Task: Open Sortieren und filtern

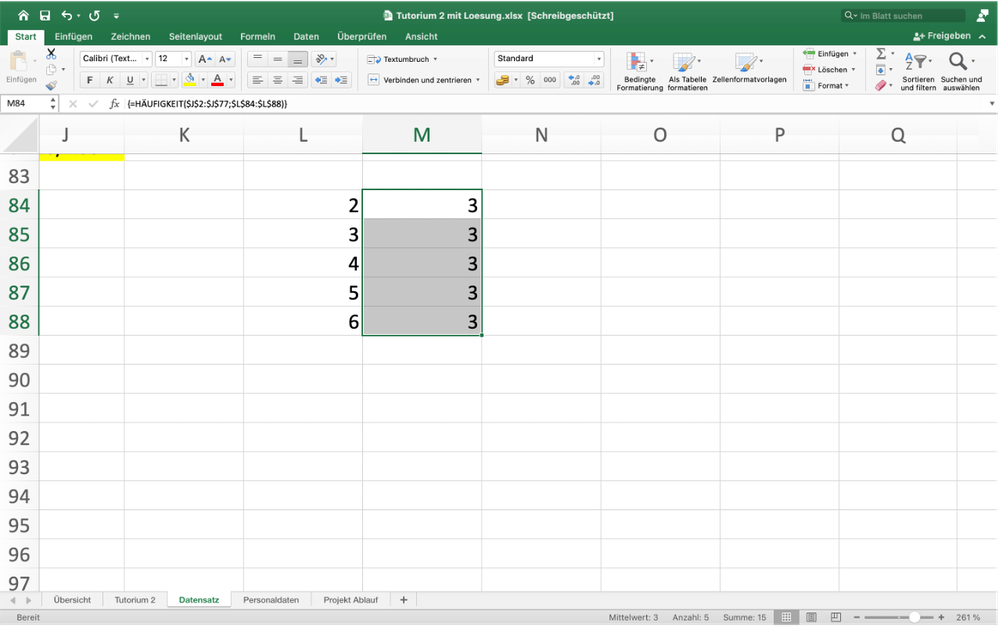Action: (918, 71)
